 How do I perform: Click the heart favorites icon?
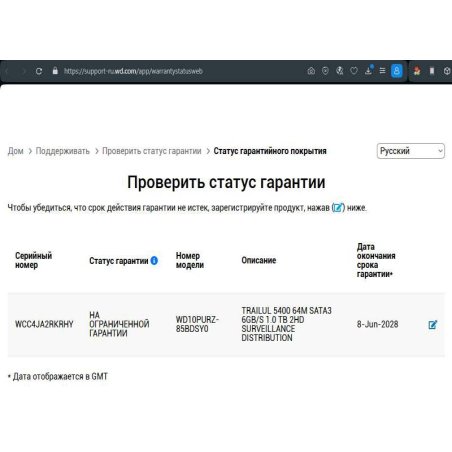354,71
